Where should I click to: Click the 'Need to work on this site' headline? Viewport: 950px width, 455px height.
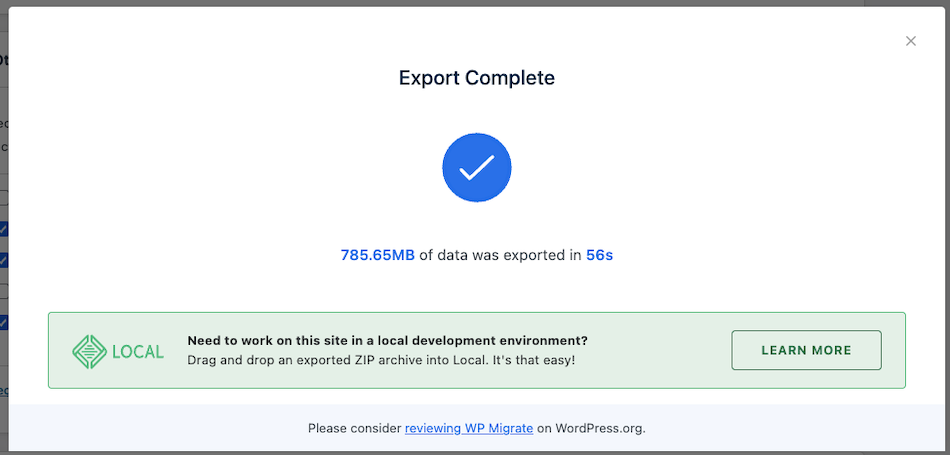point(387,340)
